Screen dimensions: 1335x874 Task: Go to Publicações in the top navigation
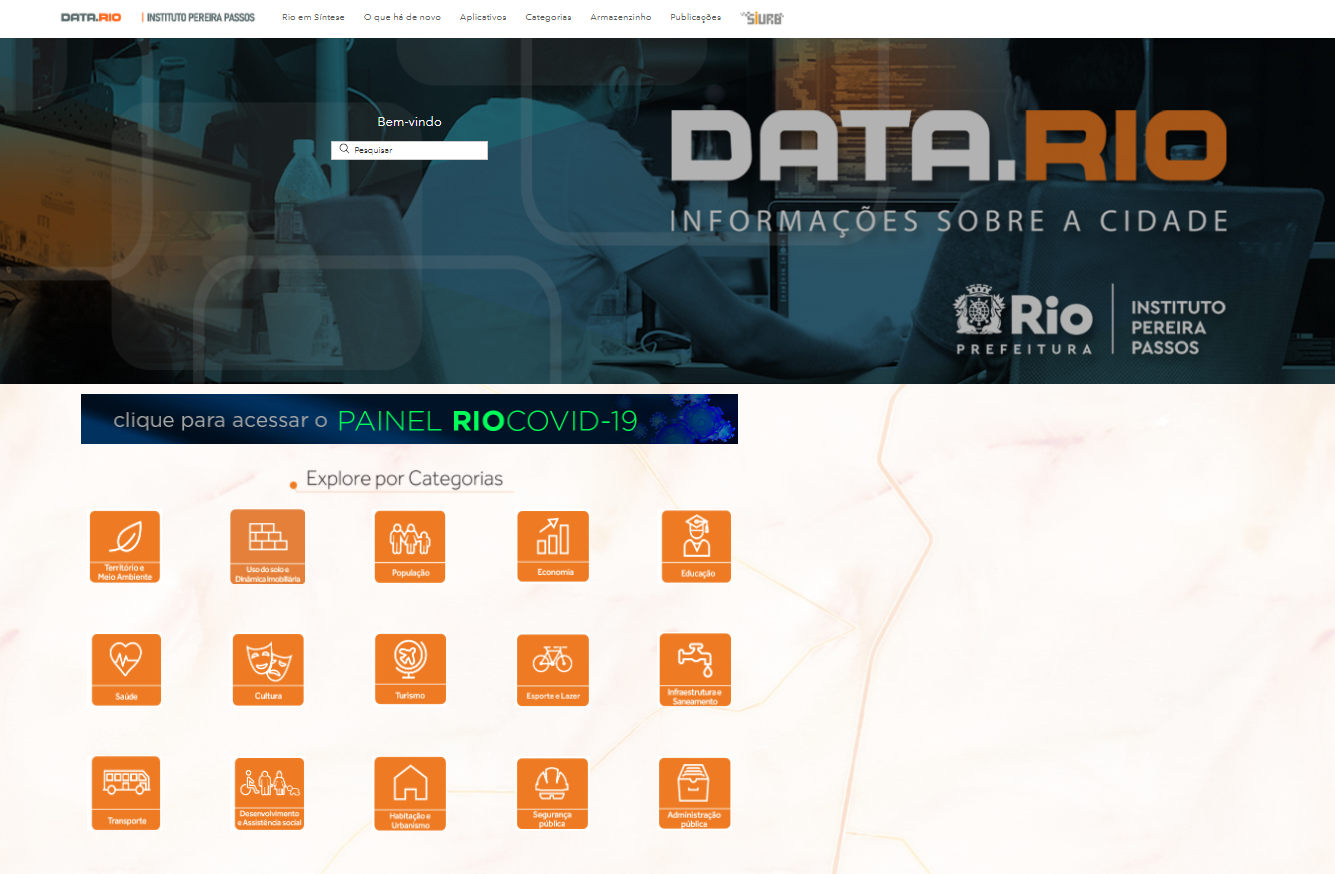(x=695, y=17)
